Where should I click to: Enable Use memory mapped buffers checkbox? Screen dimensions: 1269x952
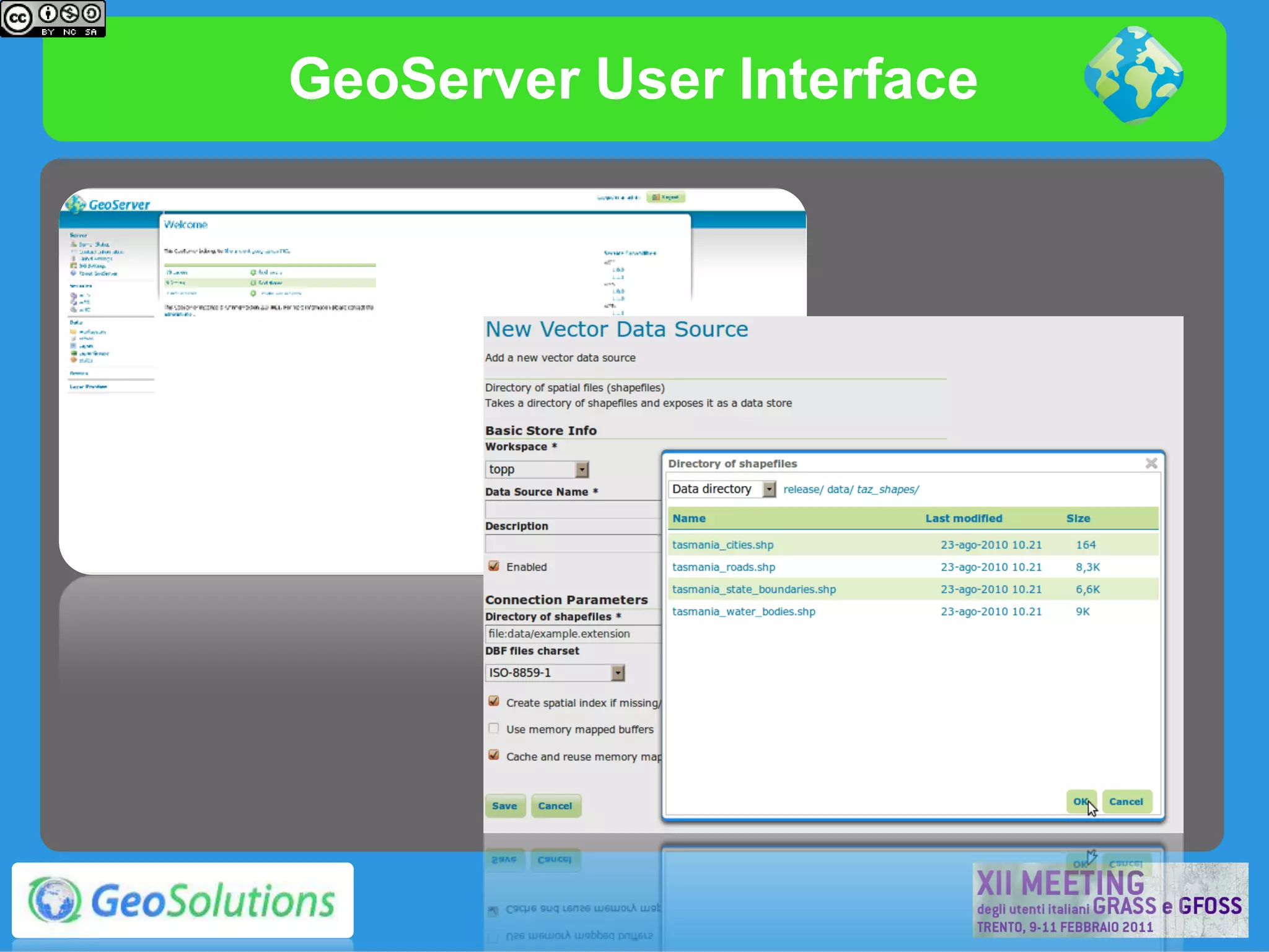494,728
